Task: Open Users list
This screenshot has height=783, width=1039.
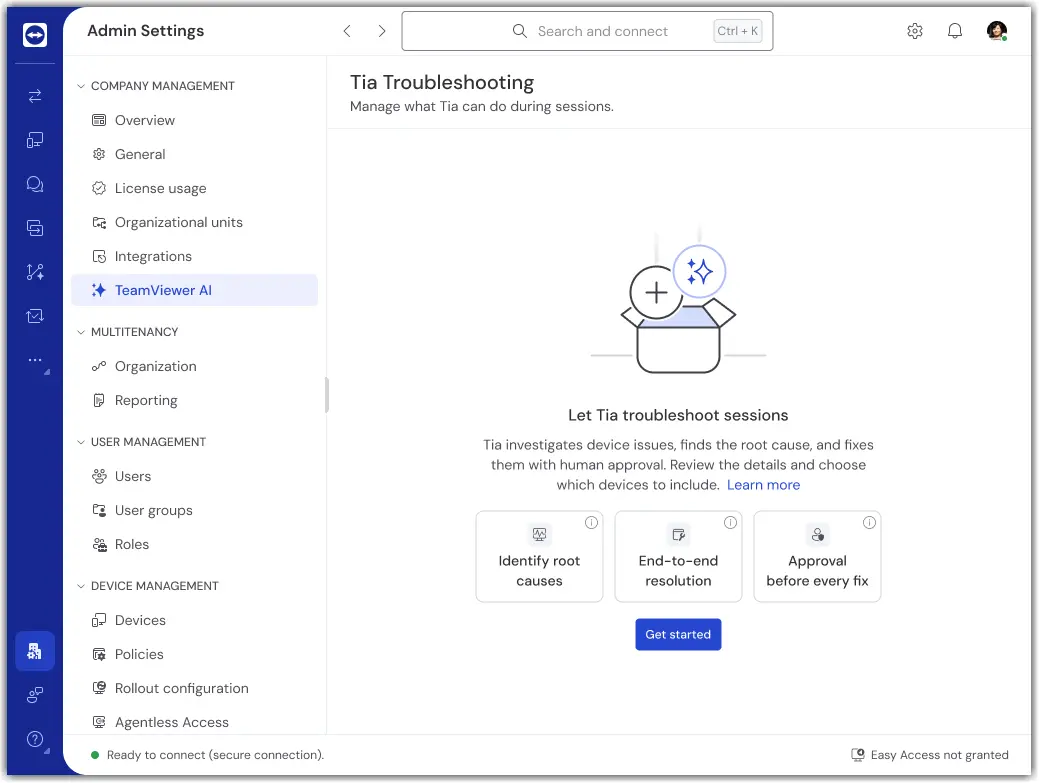Action: (x=194, y=476)
